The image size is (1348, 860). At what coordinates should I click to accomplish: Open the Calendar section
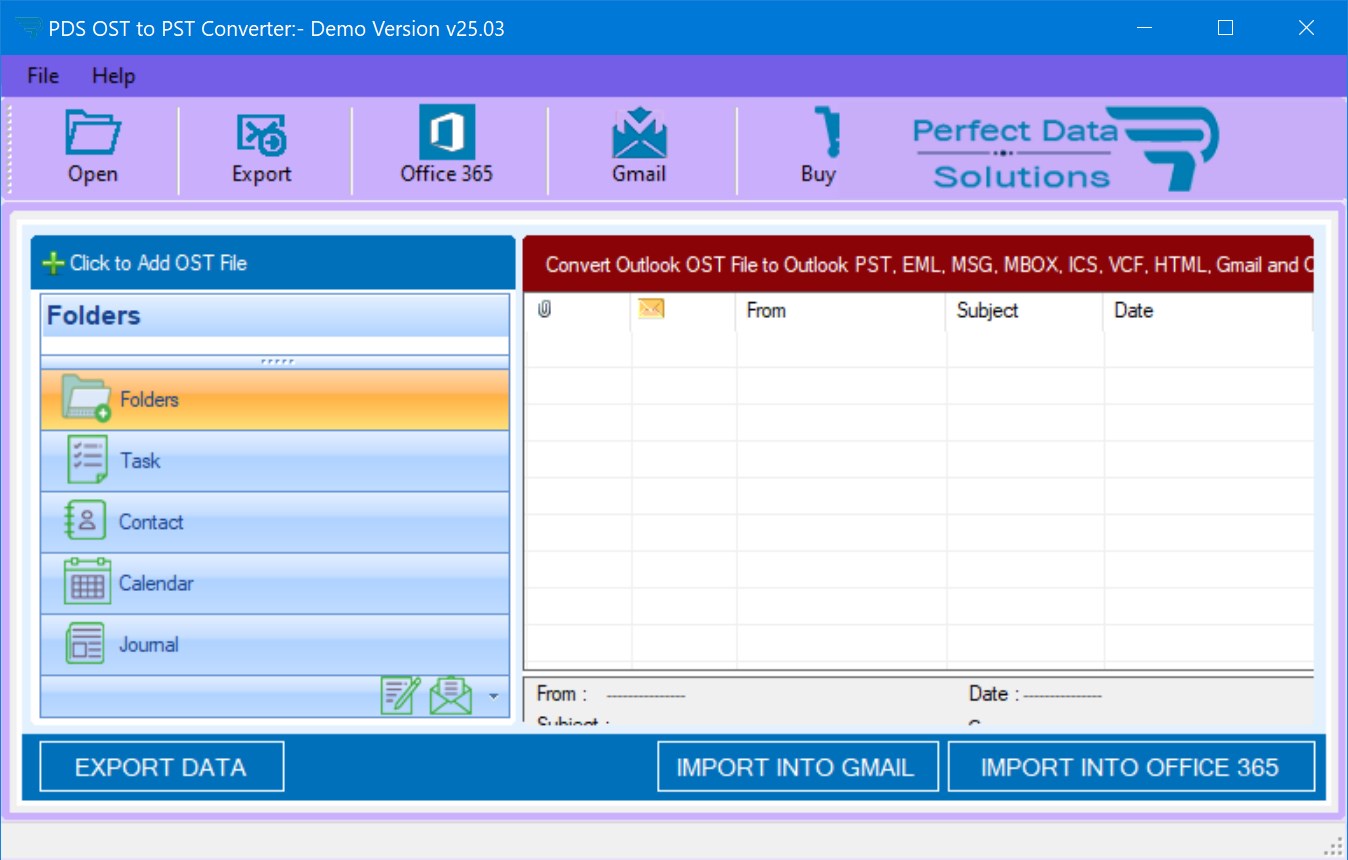pyautogui.click(x=275, y=583)
